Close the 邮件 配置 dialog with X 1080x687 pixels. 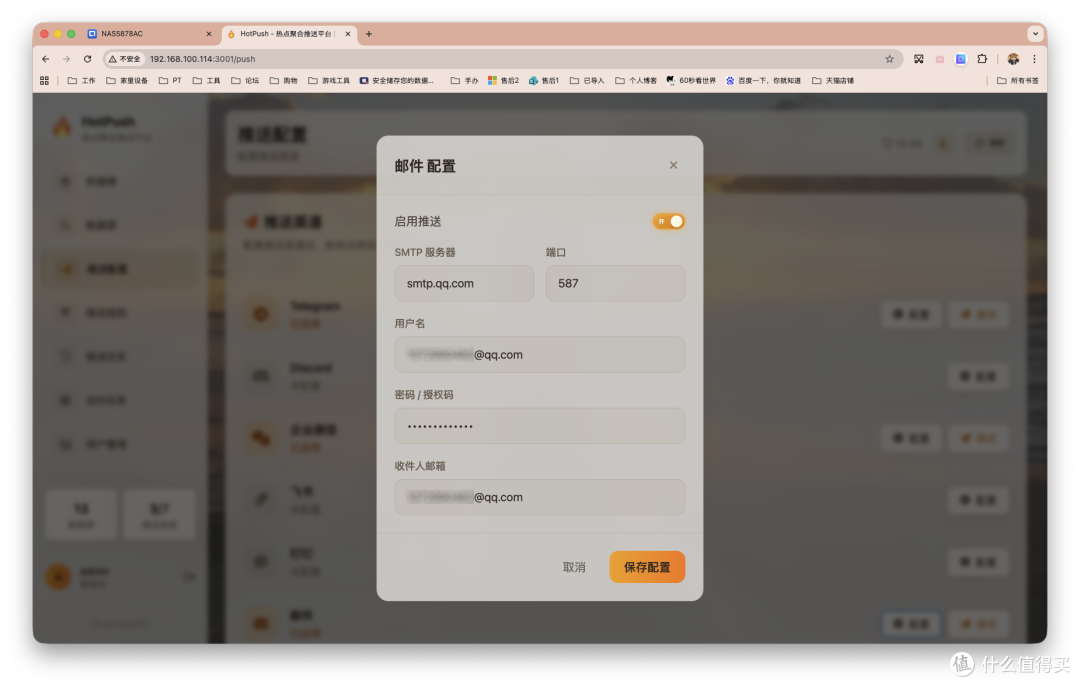[x=673, y=165]
